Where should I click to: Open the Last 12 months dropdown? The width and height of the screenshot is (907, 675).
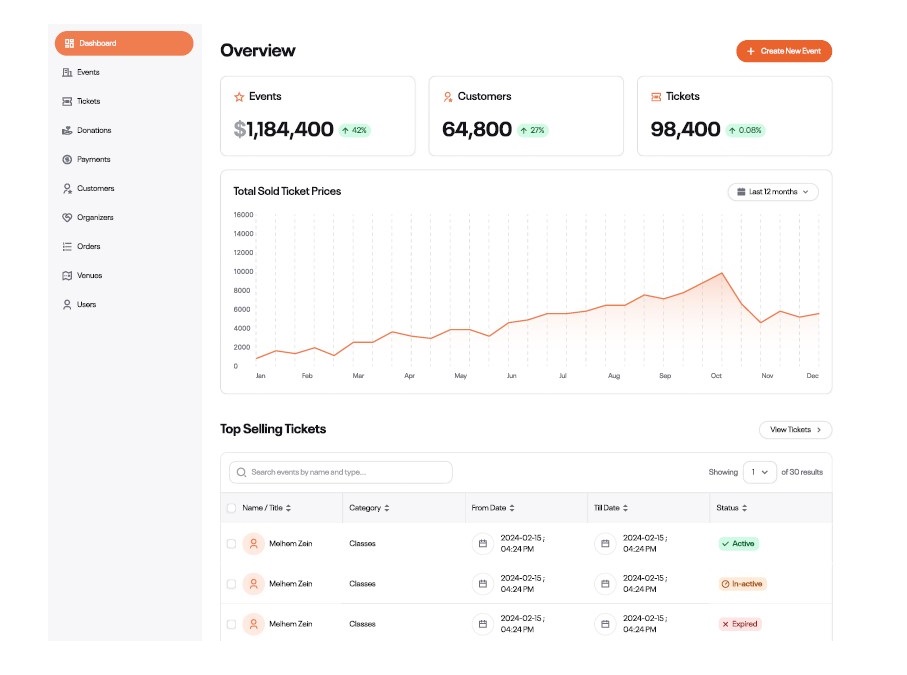(x=773, y=192)
